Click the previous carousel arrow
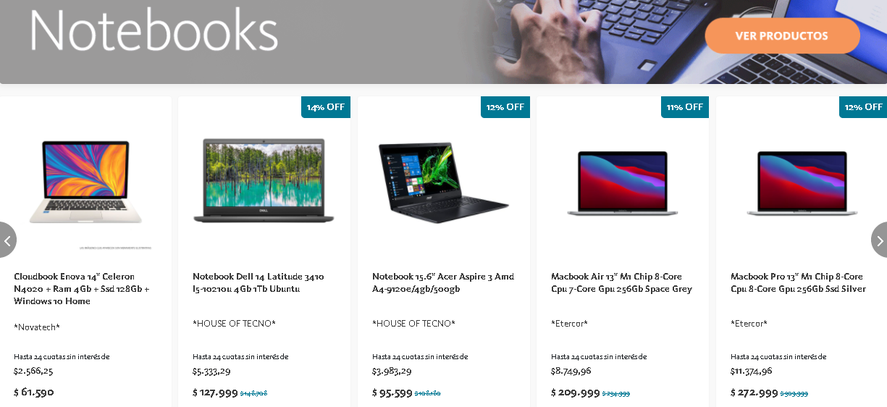 tap(7, 240)
